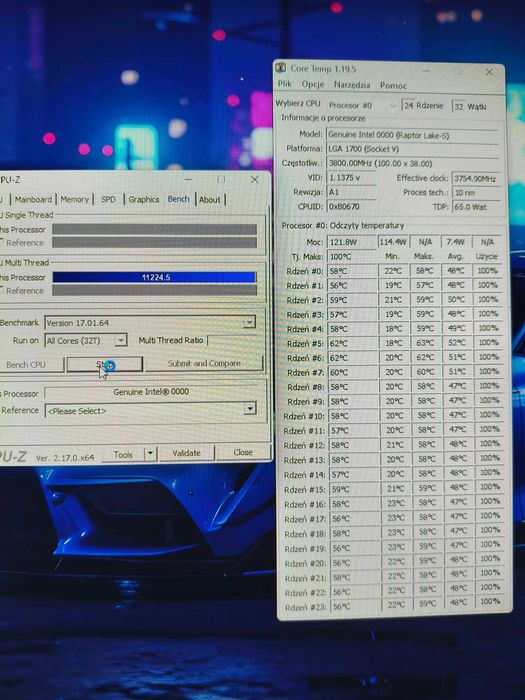The height and width of the screenshot is (700, 525).
Task: Click the Tj. Maks value 100°C
Action: pos(352,256)
